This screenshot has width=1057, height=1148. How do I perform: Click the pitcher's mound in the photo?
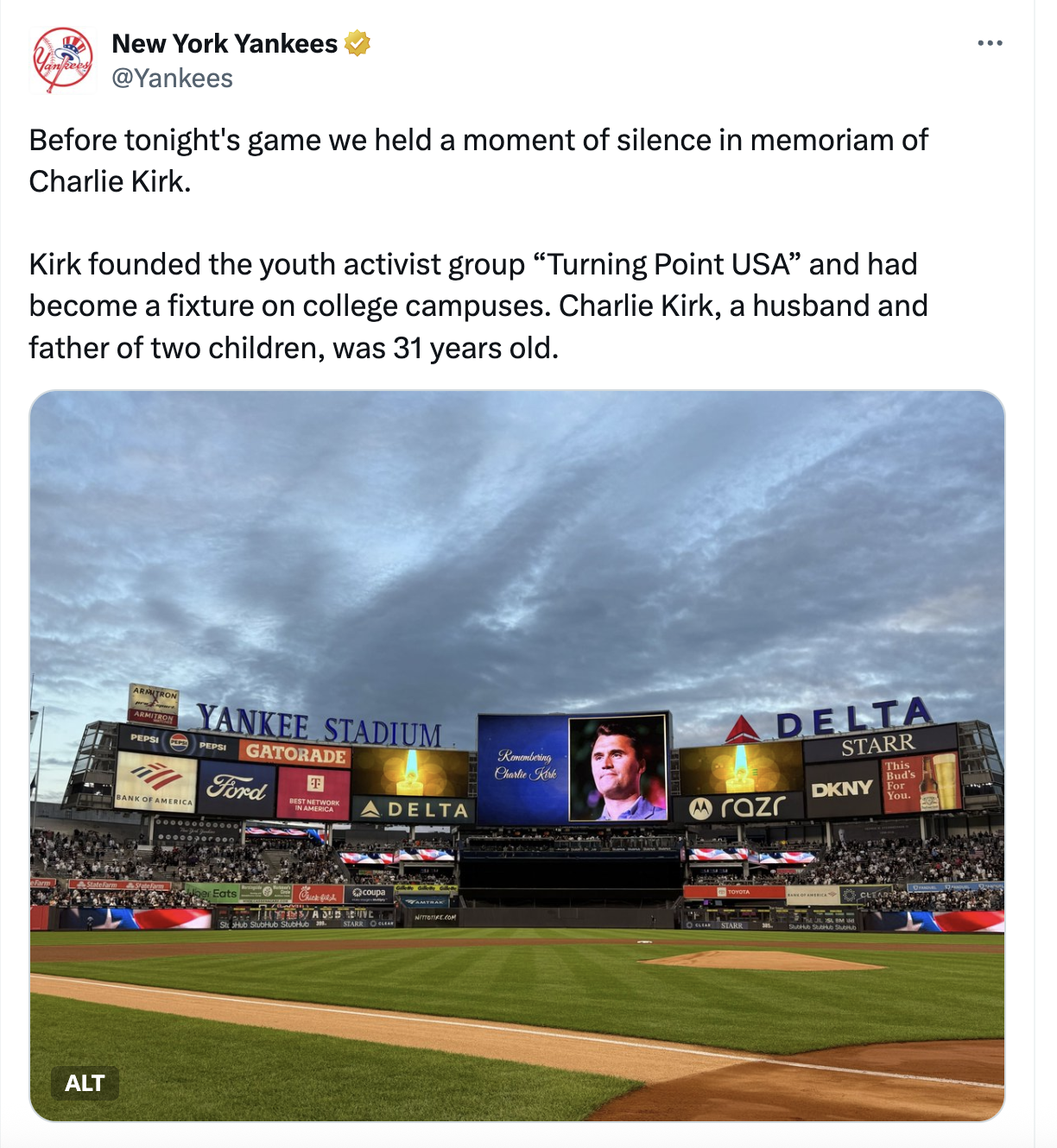coord(760,960)
